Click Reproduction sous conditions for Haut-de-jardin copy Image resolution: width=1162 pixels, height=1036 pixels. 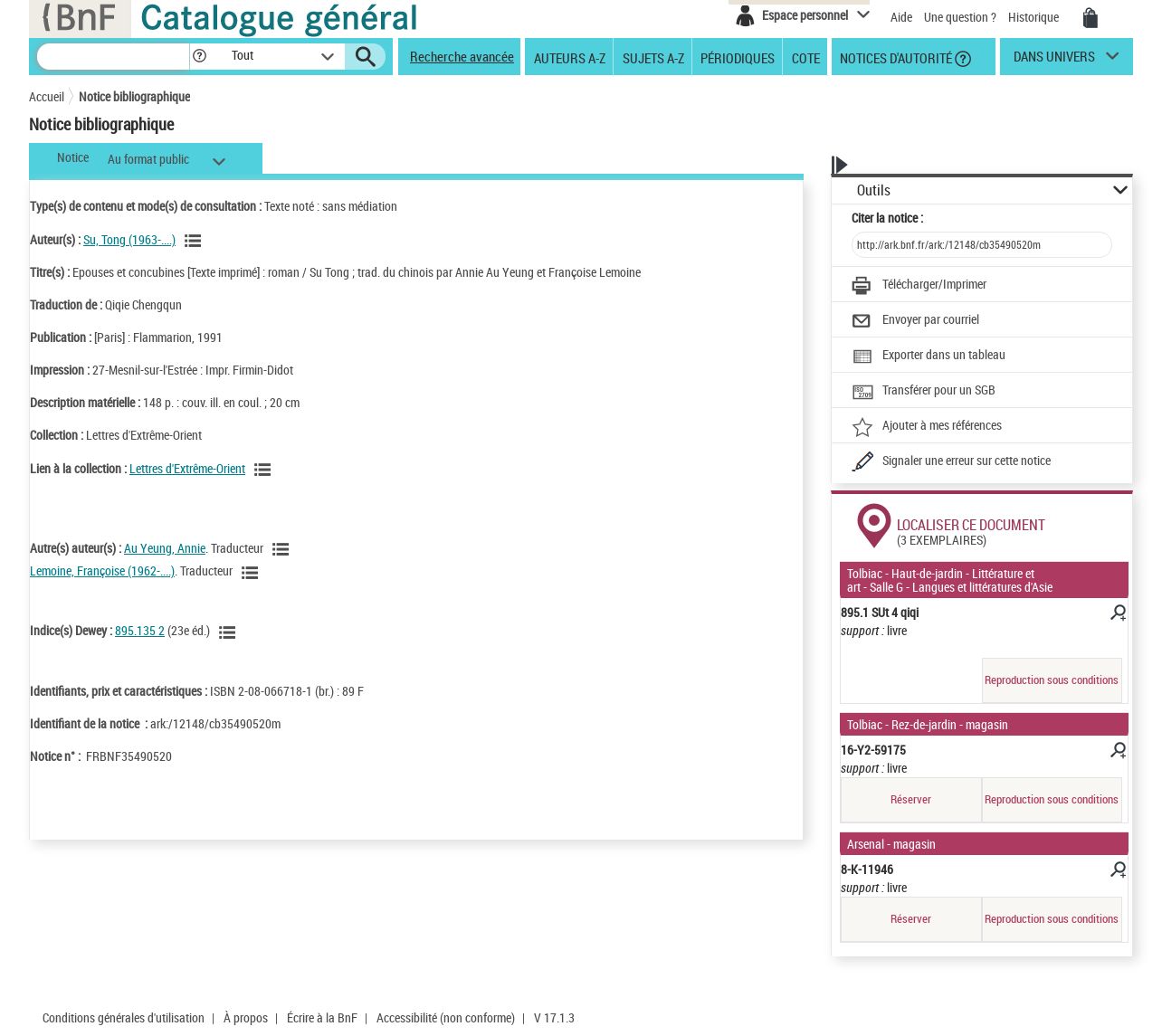coord(1052,680)
